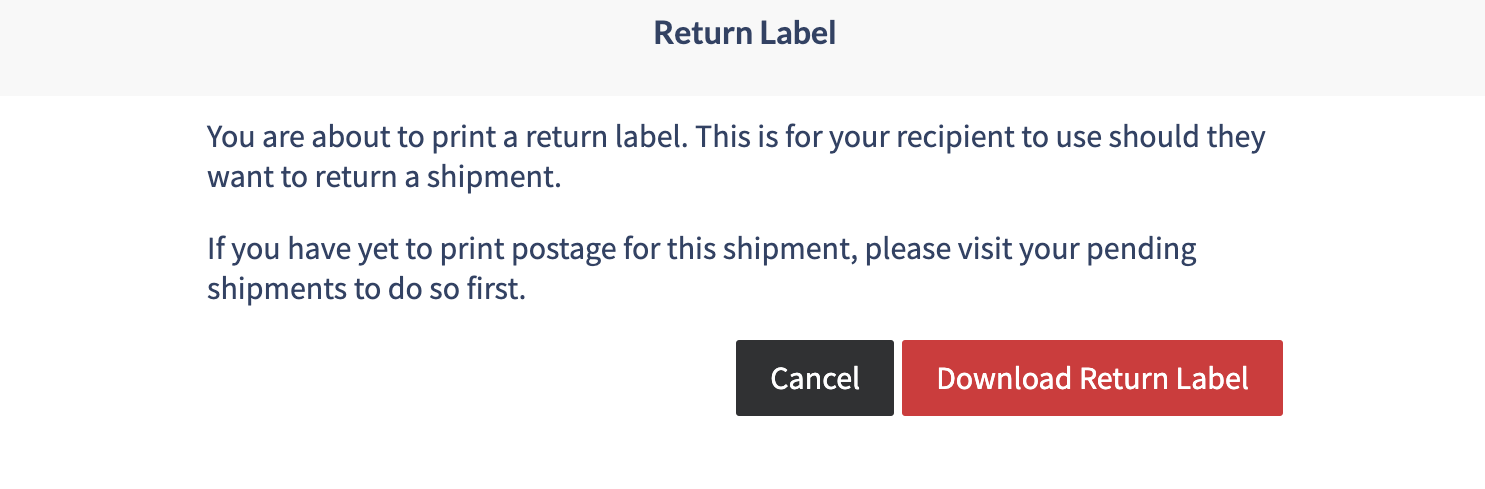Dismiss the dialog with the dark Cancel button
Viewport: 1485px width, 489px height.
[x=814, y=378]
